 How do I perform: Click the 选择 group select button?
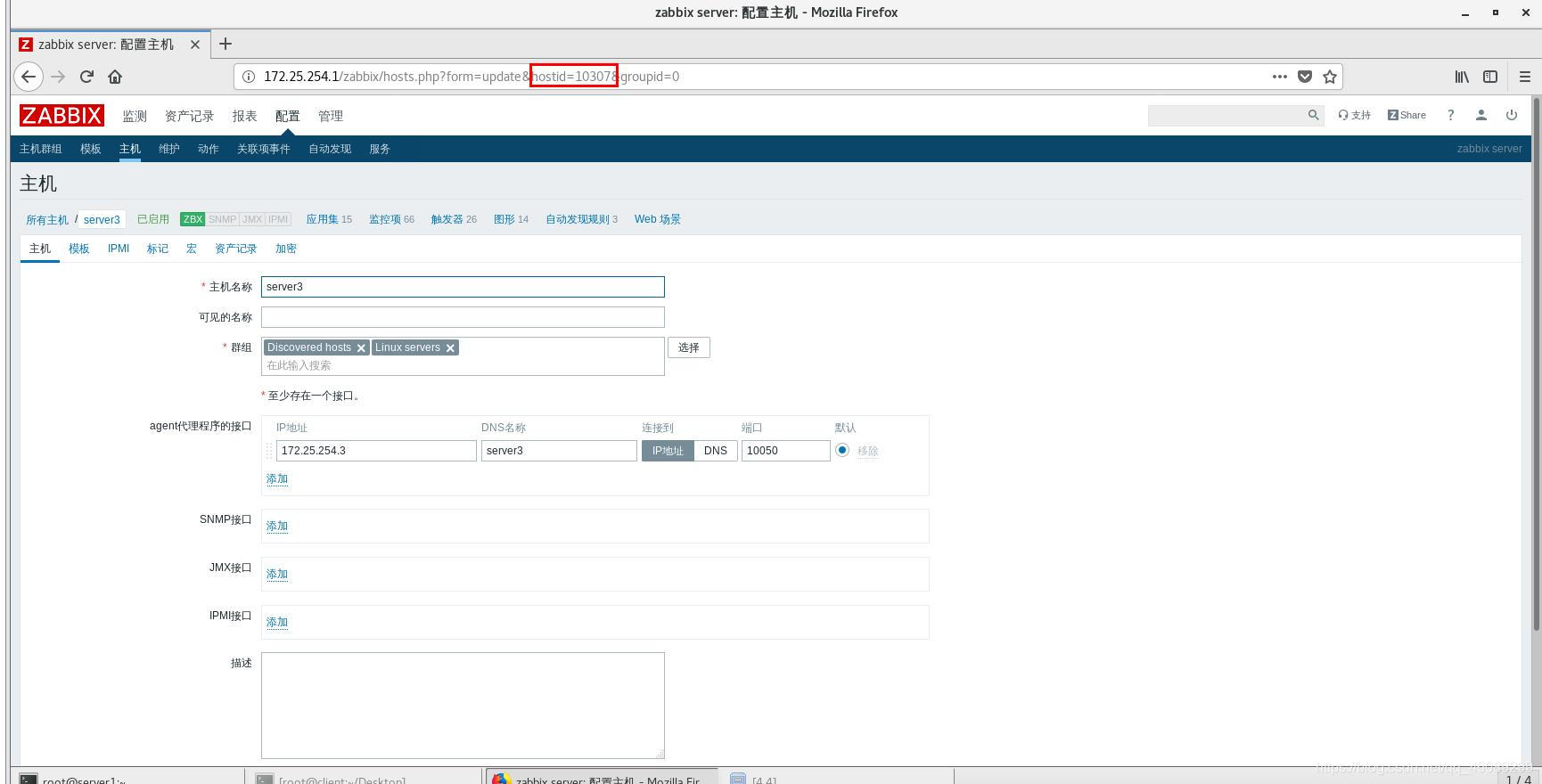(x=689, y=347)
